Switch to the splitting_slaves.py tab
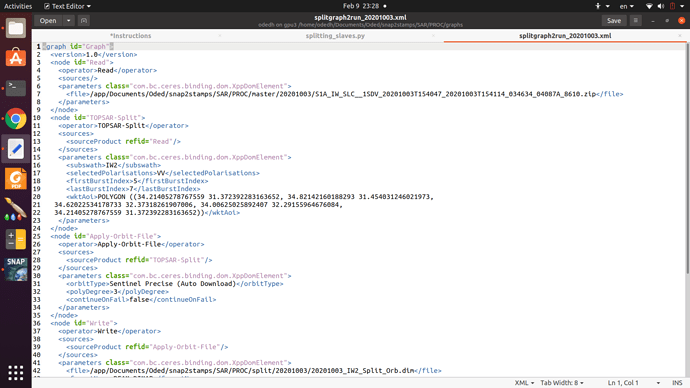This screenshot has height=388, width=690. [x=335, y=36]
